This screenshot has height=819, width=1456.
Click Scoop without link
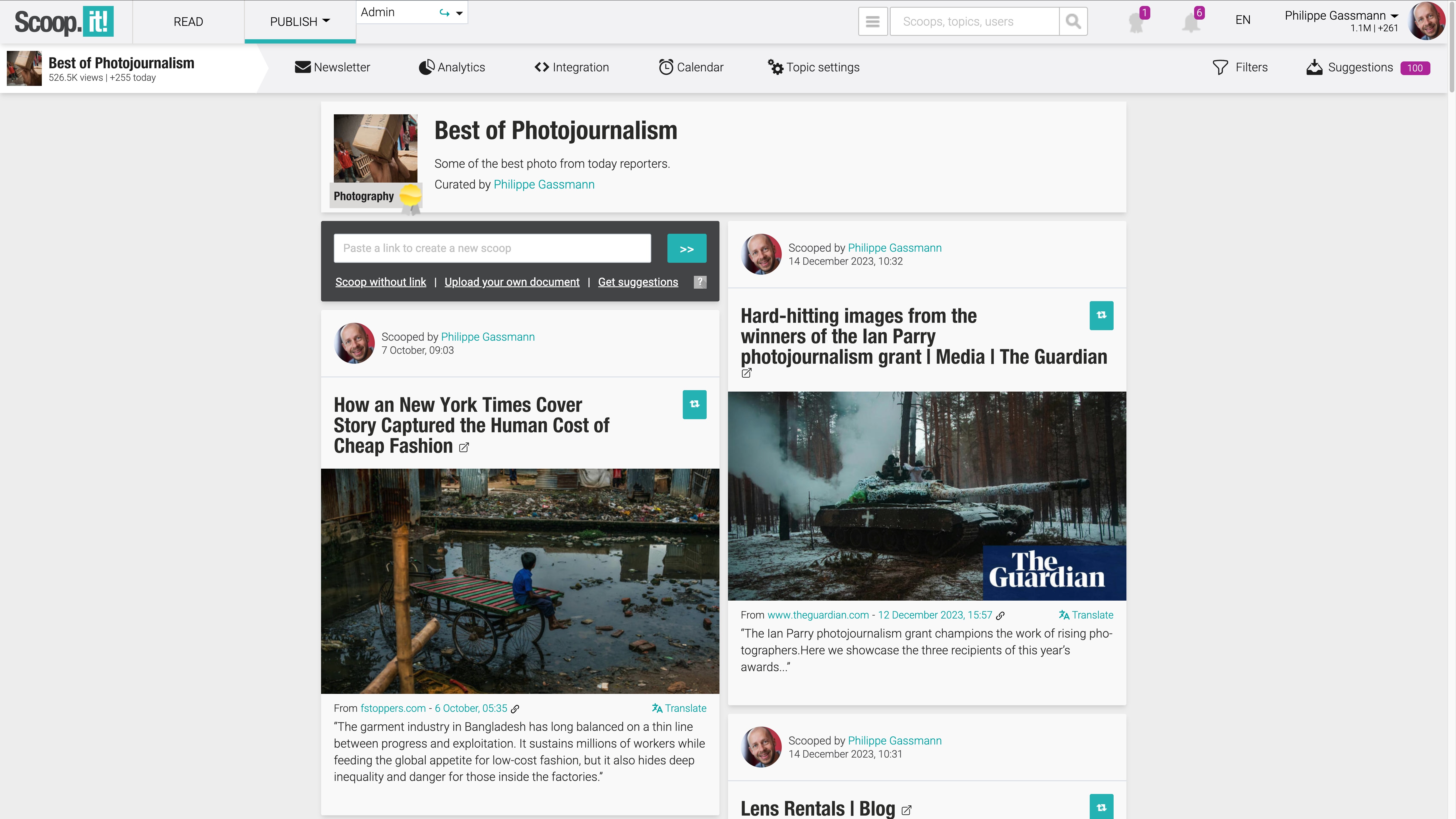[x=380, y=282]
